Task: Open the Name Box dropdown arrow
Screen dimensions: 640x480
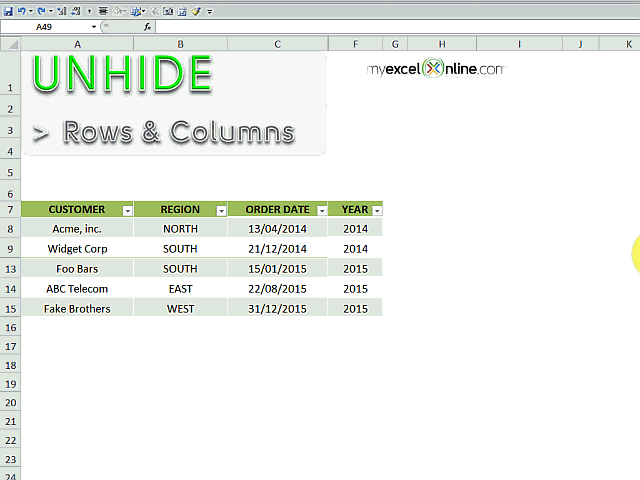Action: point(94,27)
